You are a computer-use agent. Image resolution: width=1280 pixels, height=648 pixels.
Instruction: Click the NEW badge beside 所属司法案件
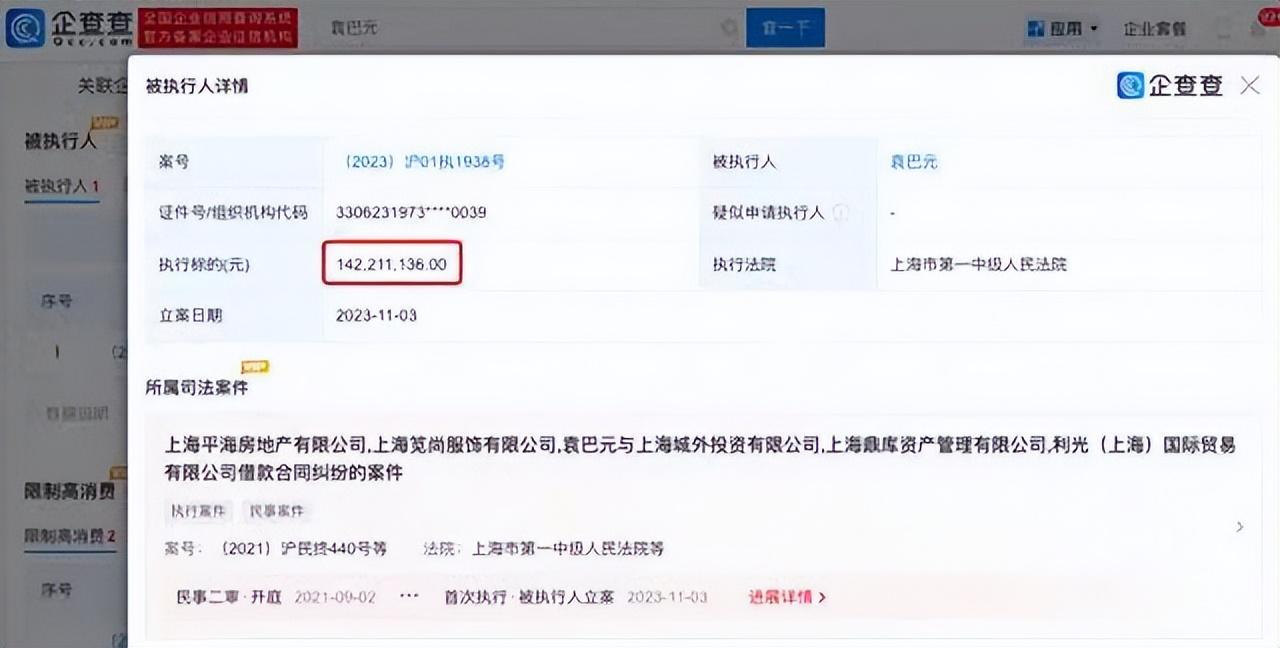point(254,367)
